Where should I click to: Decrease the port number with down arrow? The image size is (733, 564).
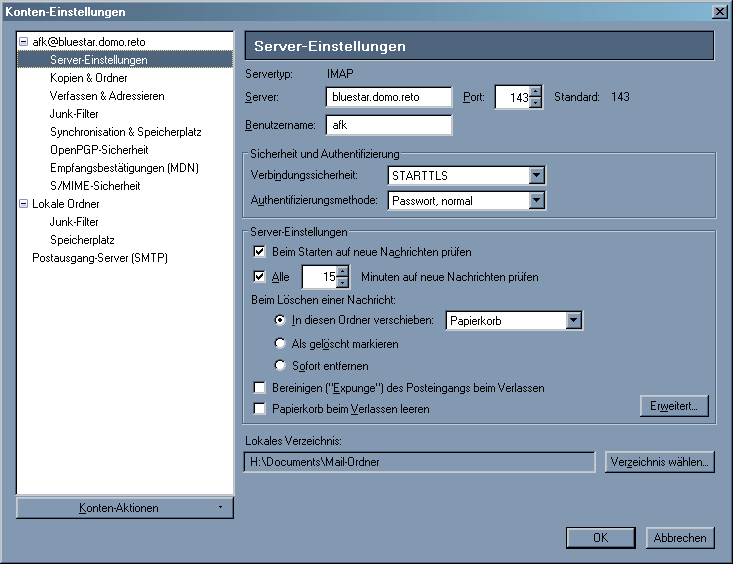point(536,102)
